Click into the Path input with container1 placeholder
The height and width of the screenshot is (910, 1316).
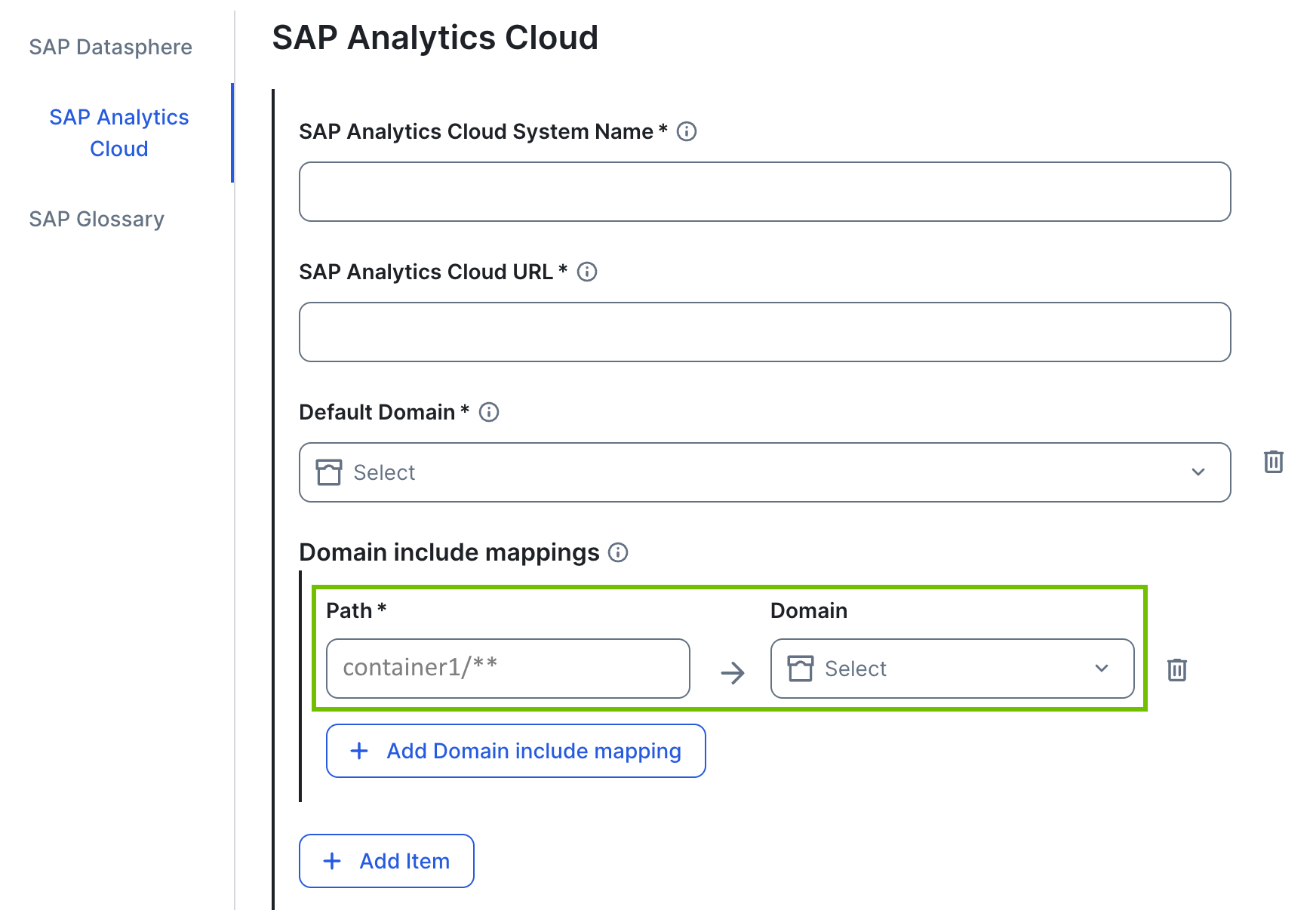pos(507,669)
